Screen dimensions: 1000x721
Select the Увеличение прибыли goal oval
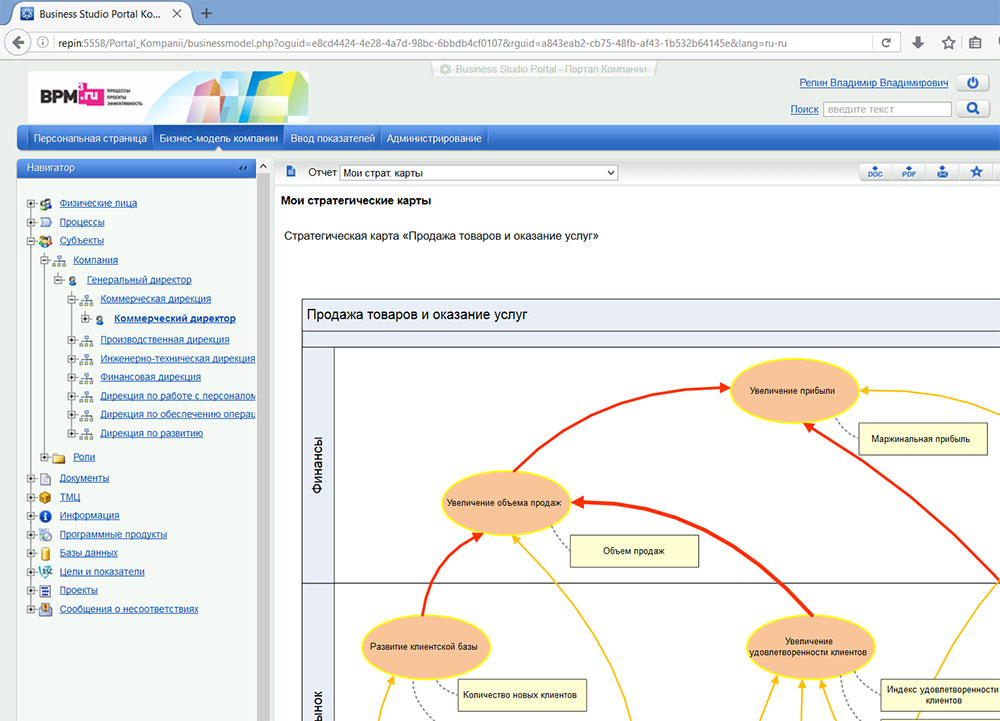point(794,391)
